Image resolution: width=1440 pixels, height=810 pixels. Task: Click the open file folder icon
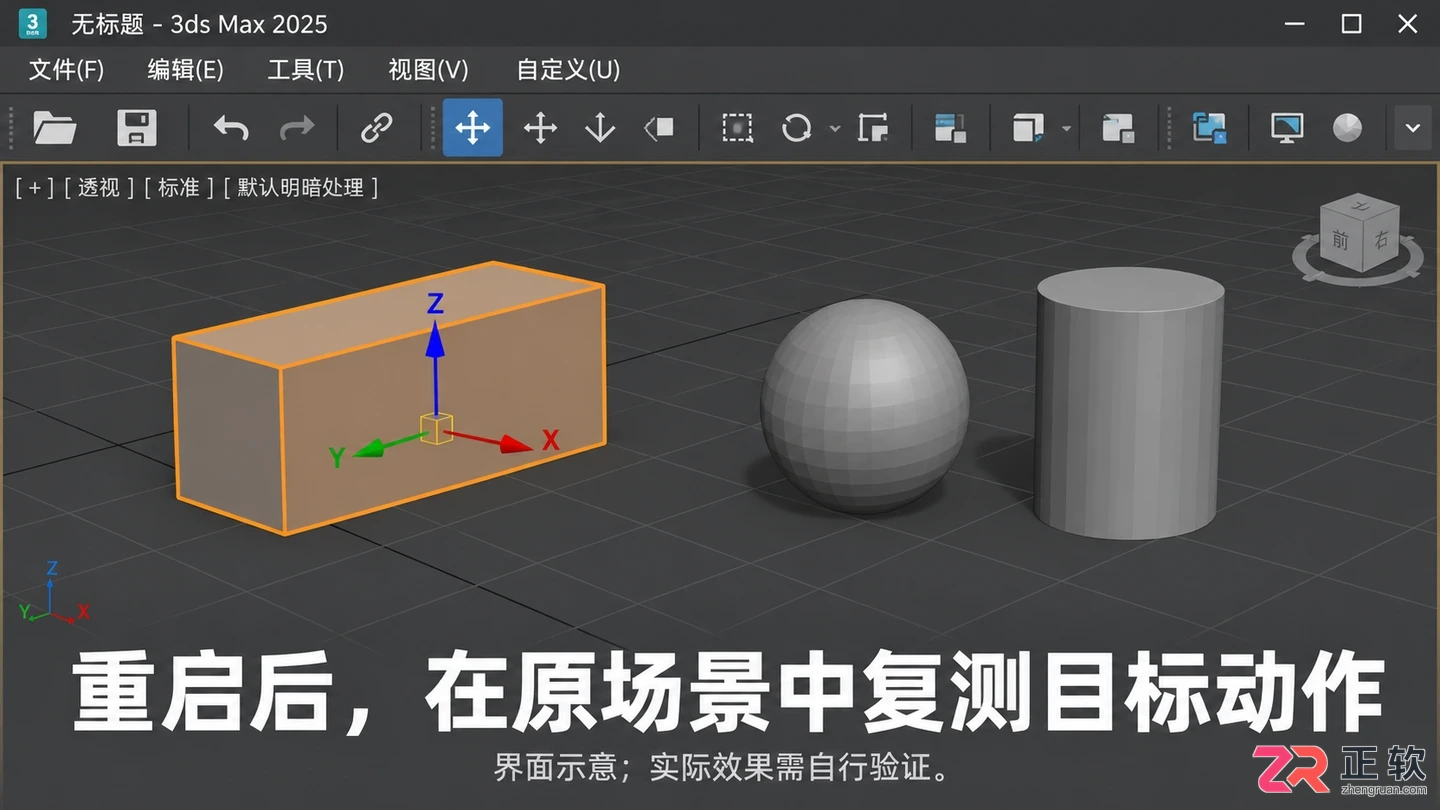click(55, 128)
